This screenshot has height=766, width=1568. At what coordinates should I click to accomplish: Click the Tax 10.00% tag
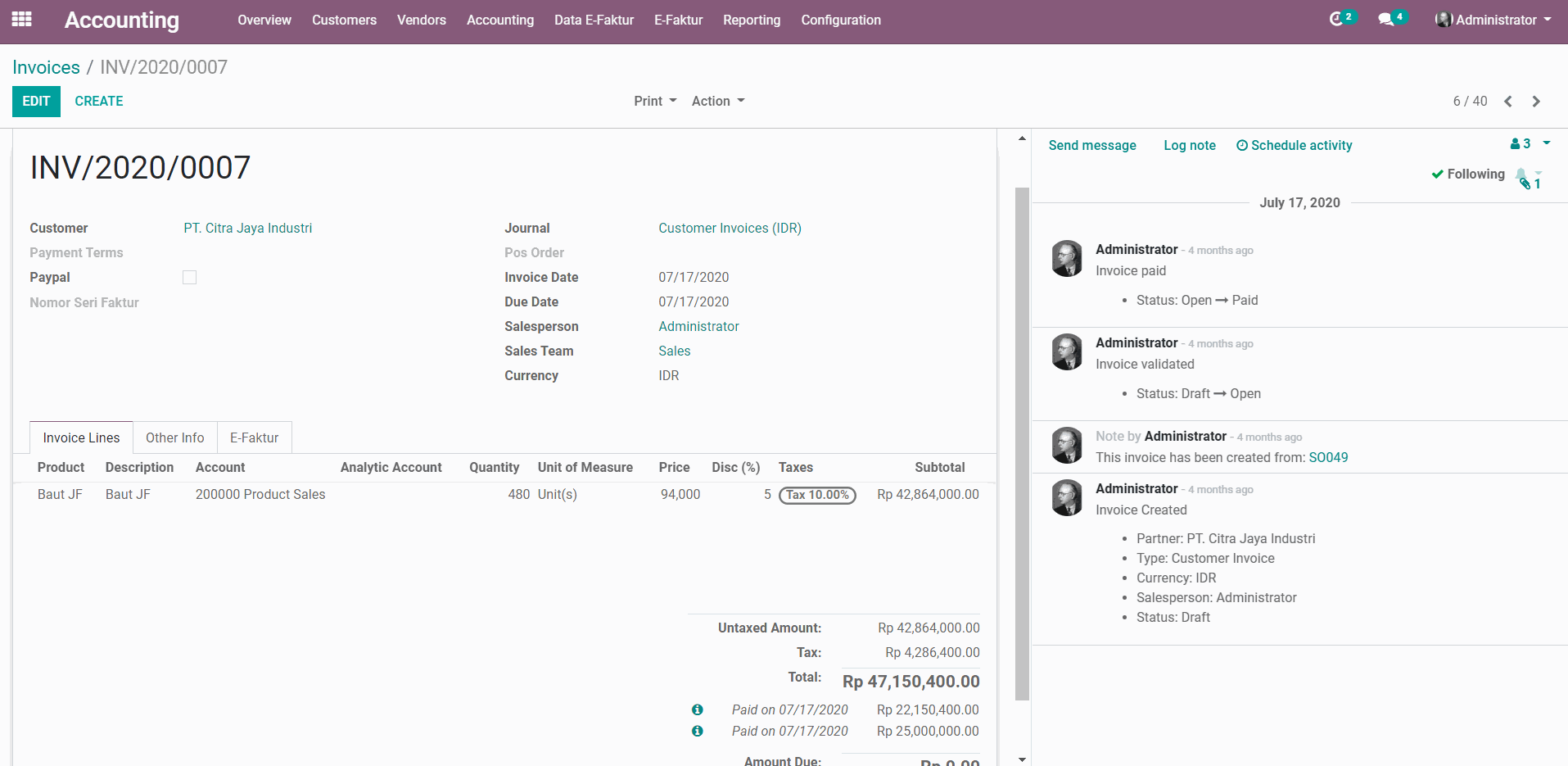coord(817,496)
